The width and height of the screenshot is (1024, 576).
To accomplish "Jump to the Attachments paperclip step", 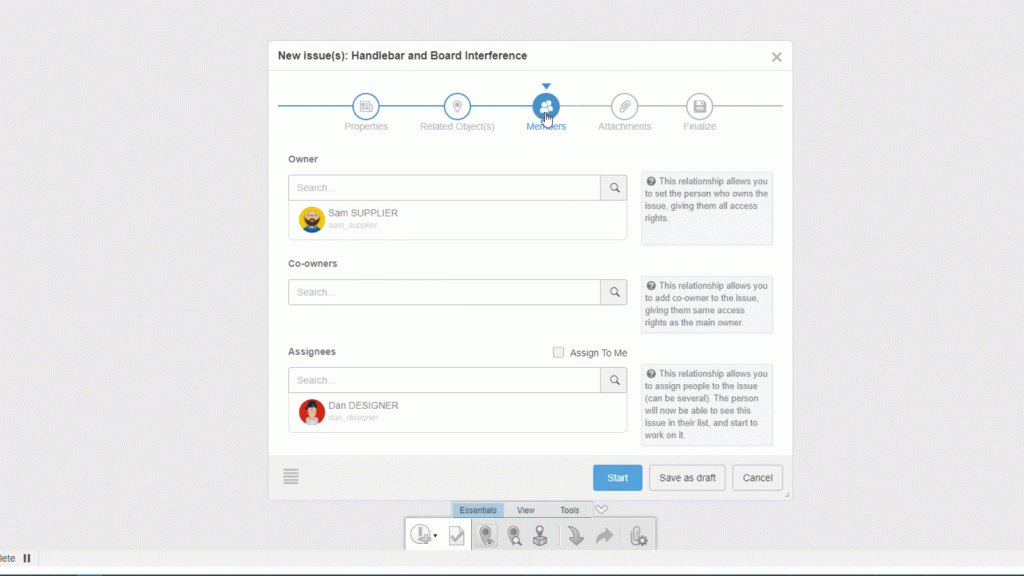I will [x=624, y=106].
